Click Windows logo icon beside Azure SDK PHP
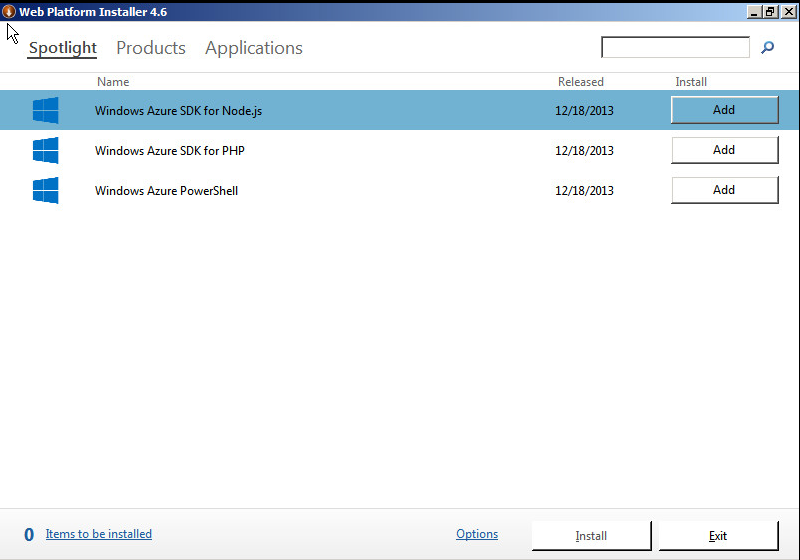 click(x=45, y=150)
